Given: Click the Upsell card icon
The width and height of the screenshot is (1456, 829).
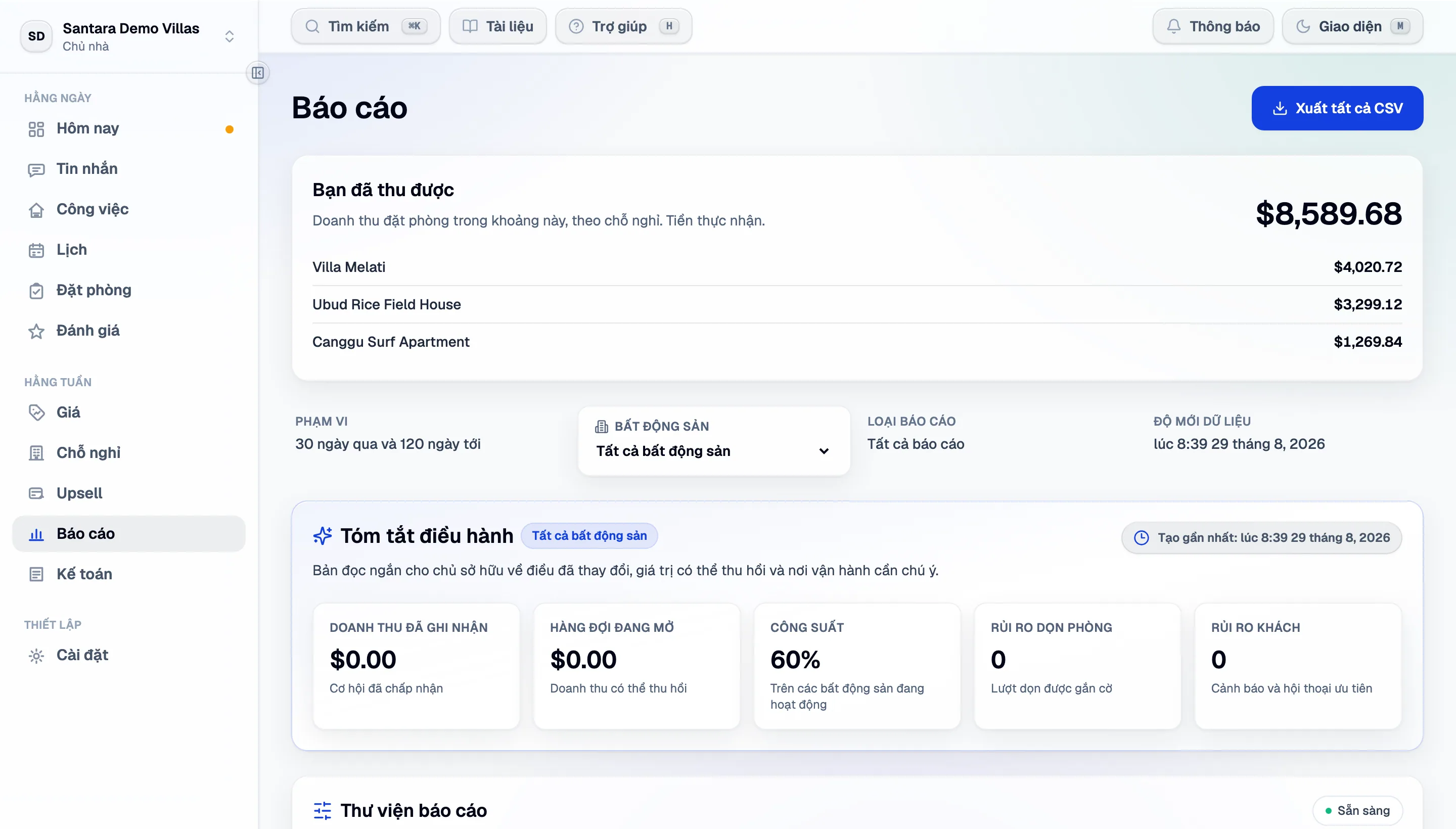Looking at the screenshot, I should pyautogui.click(x=36, y=494).
